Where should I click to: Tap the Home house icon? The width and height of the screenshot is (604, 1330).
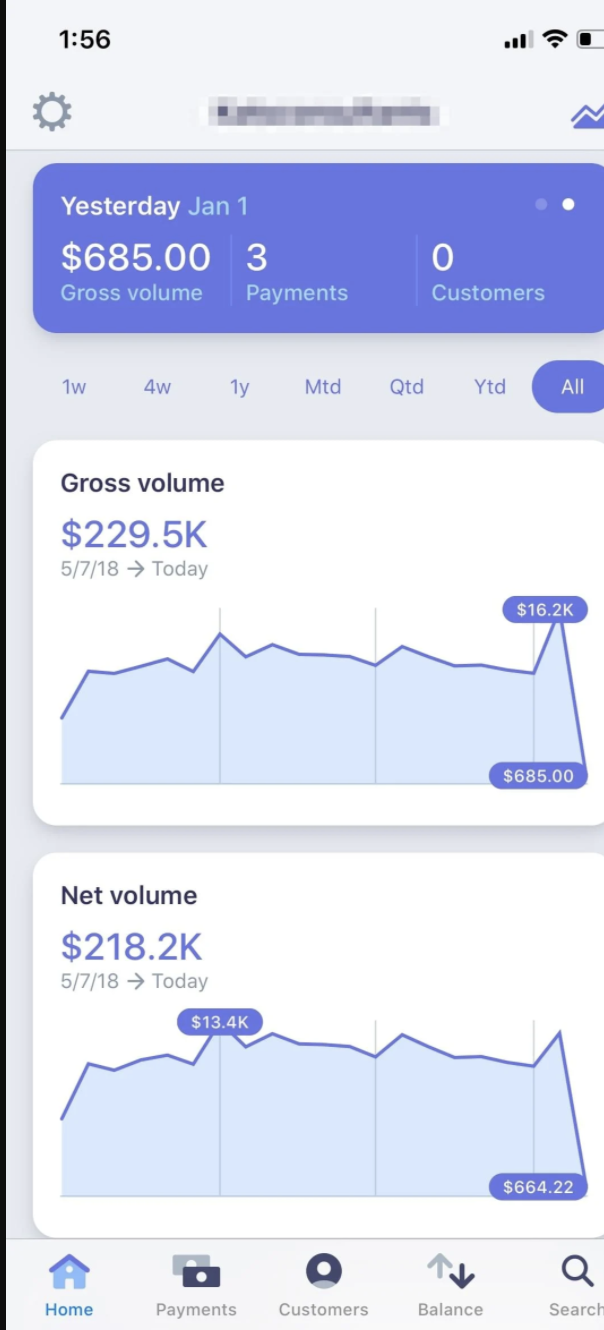[x=69, y=1273]
